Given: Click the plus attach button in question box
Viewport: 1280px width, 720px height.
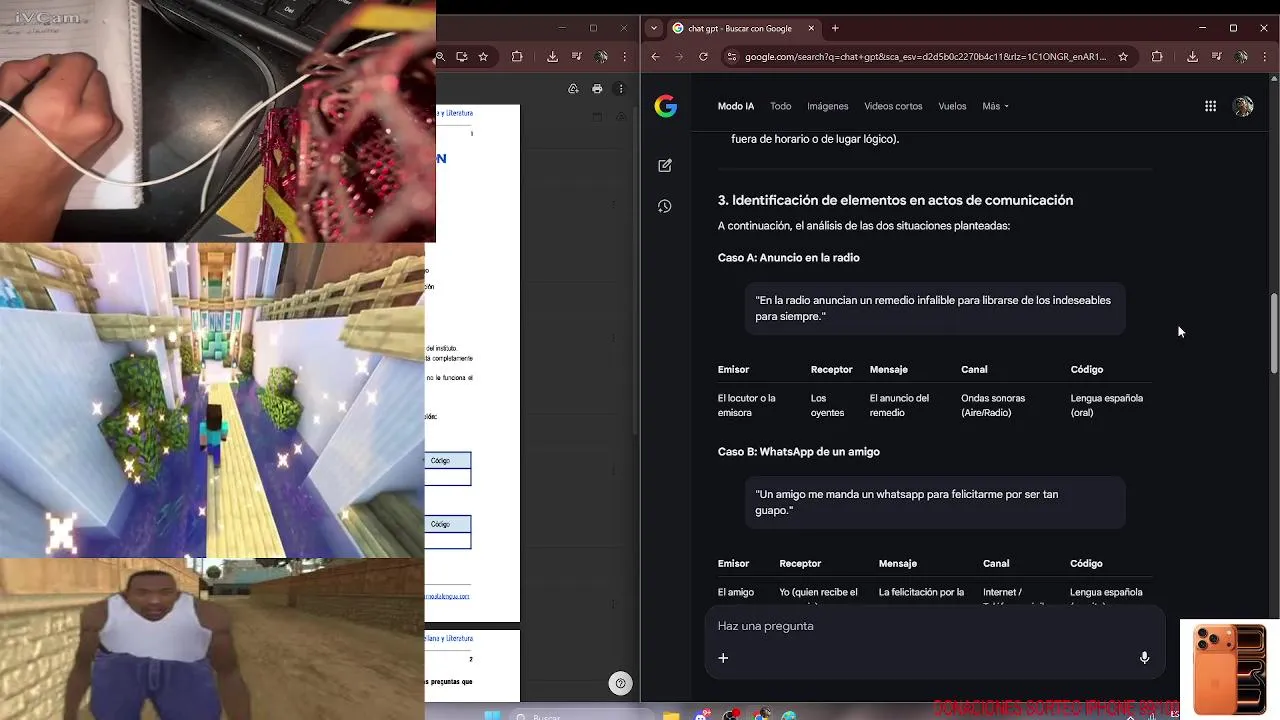Looking at the screenshot, I should coord(723,658).
